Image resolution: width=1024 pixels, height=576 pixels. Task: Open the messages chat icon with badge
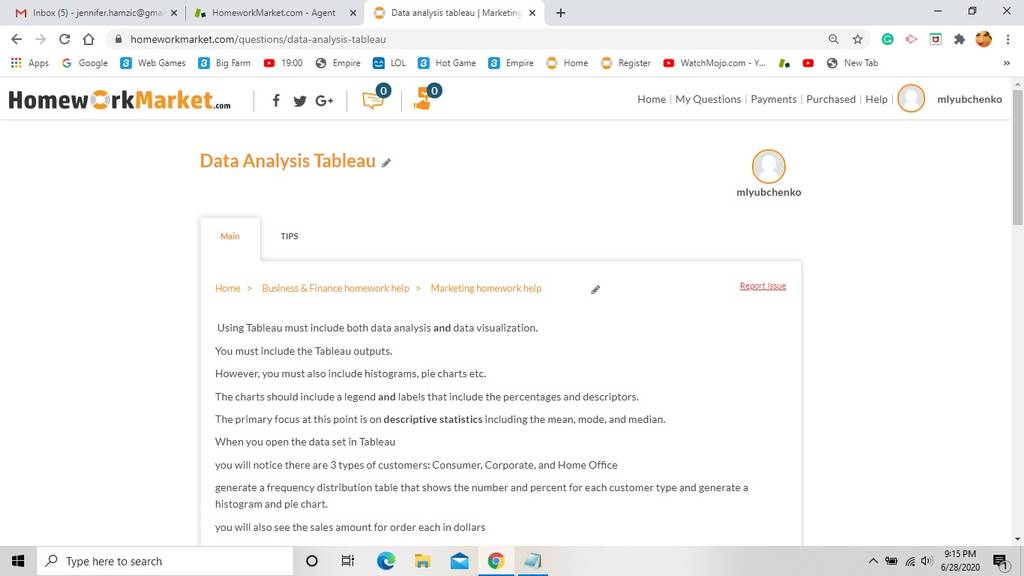pyautogui.click(x=375, y=98)
